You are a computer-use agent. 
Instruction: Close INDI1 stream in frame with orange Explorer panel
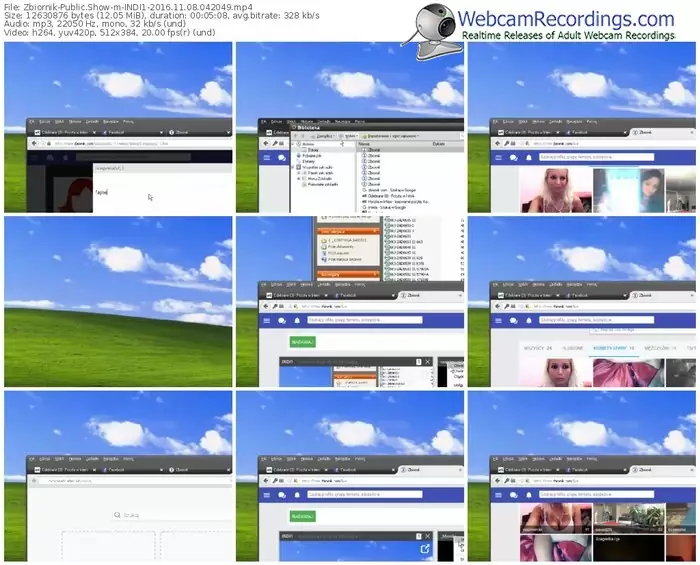(x=427, y=361)
